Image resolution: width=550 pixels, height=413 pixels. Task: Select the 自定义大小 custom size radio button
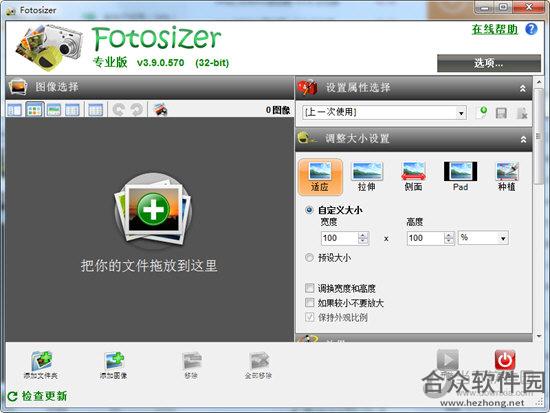click(309, 210)
